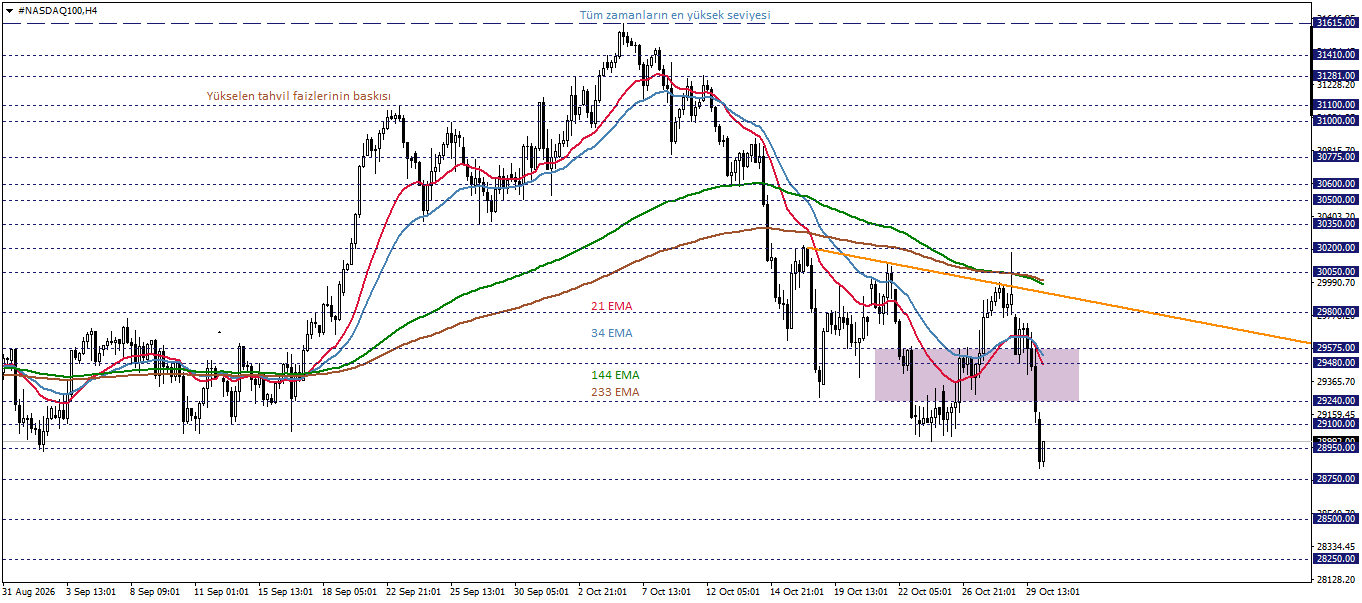This screenshot has width=1362, height=603.
Task: Click the 31410.00 price level tag
Action: [1336, 54]
